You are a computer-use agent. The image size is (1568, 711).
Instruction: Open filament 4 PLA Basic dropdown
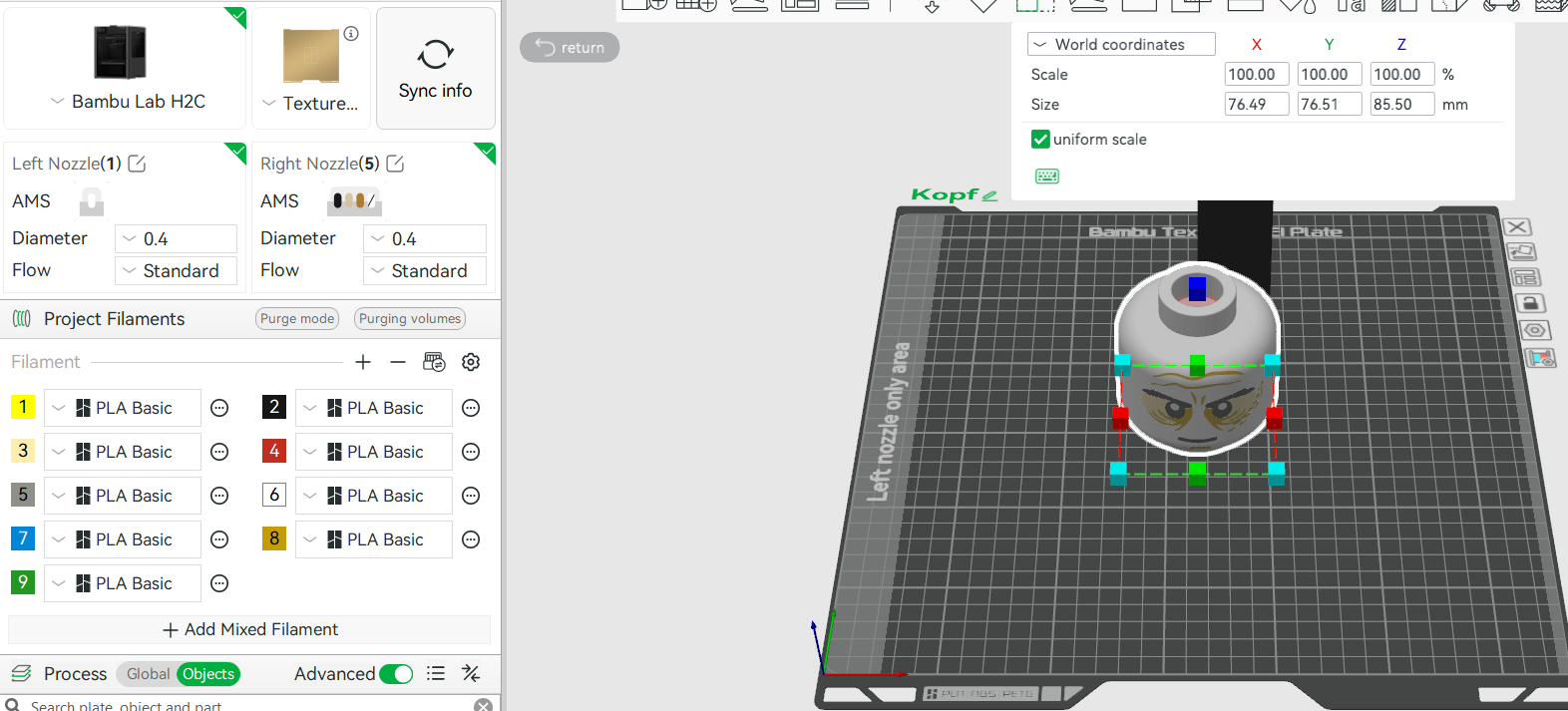click(374, 452)
